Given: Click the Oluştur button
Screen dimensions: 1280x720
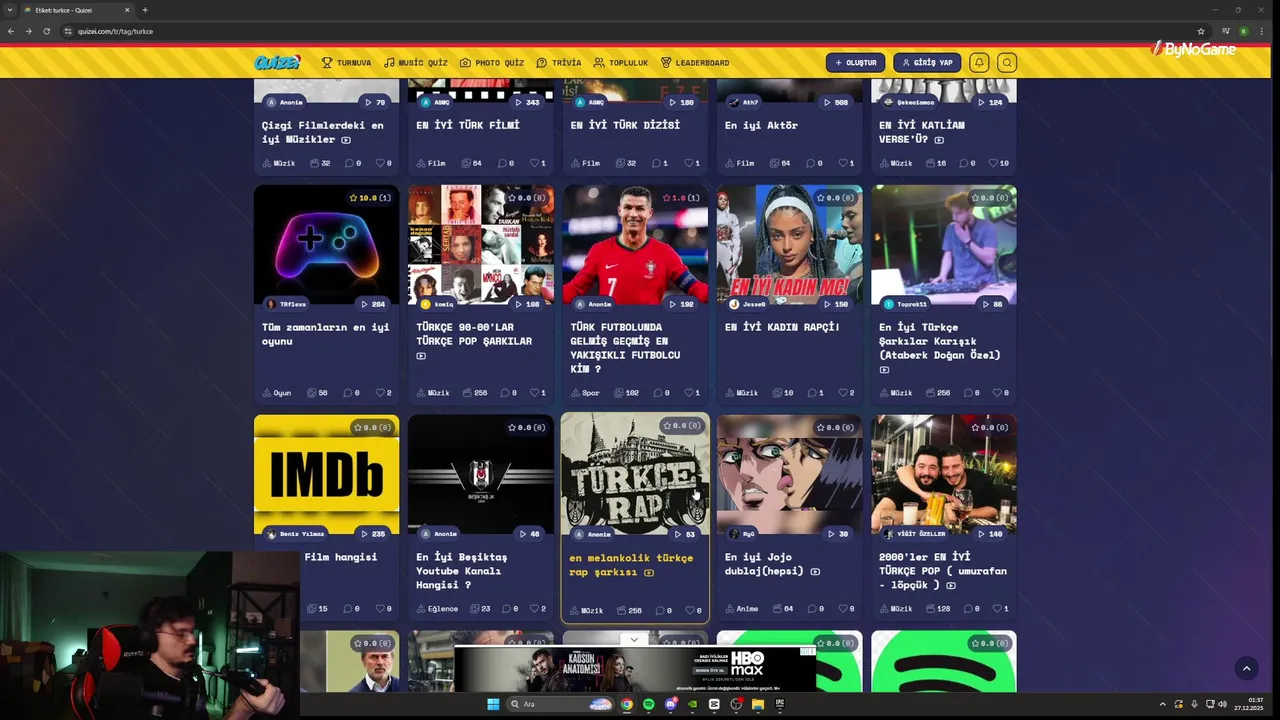Looking at the screenshot, I should [855, 63].
